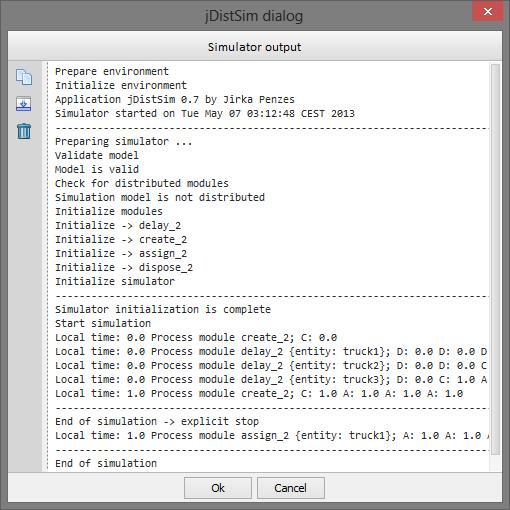The height and width of the screenshot is (510, 510).
Task: Click the 'Simulation model is not distributed' line
Action: click(160, 197)
